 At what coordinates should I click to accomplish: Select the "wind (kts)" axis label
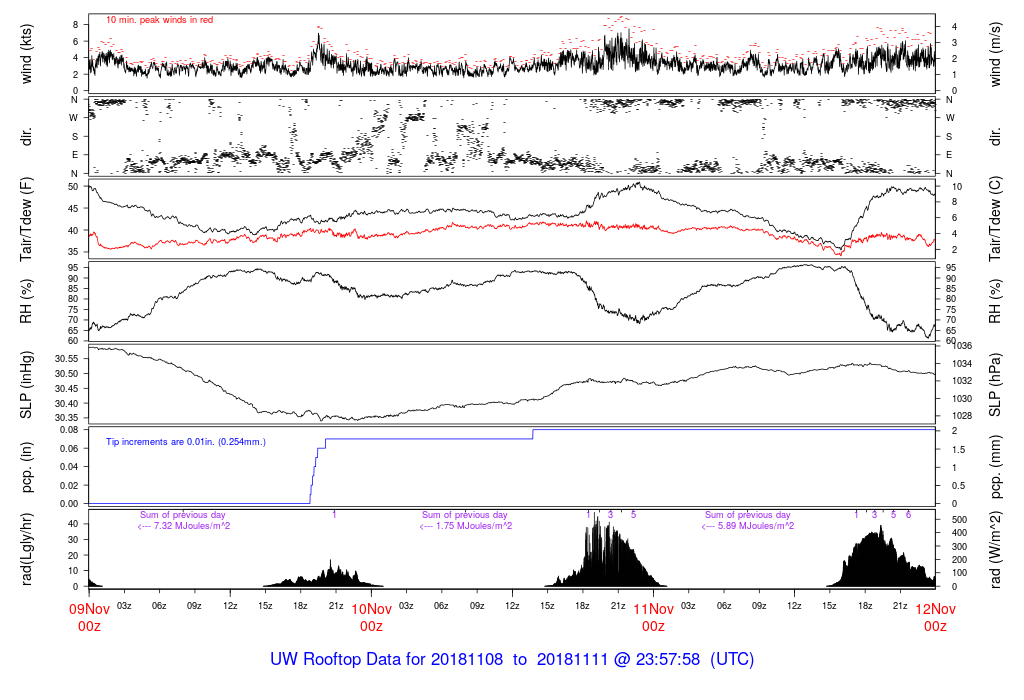[26, 54]
